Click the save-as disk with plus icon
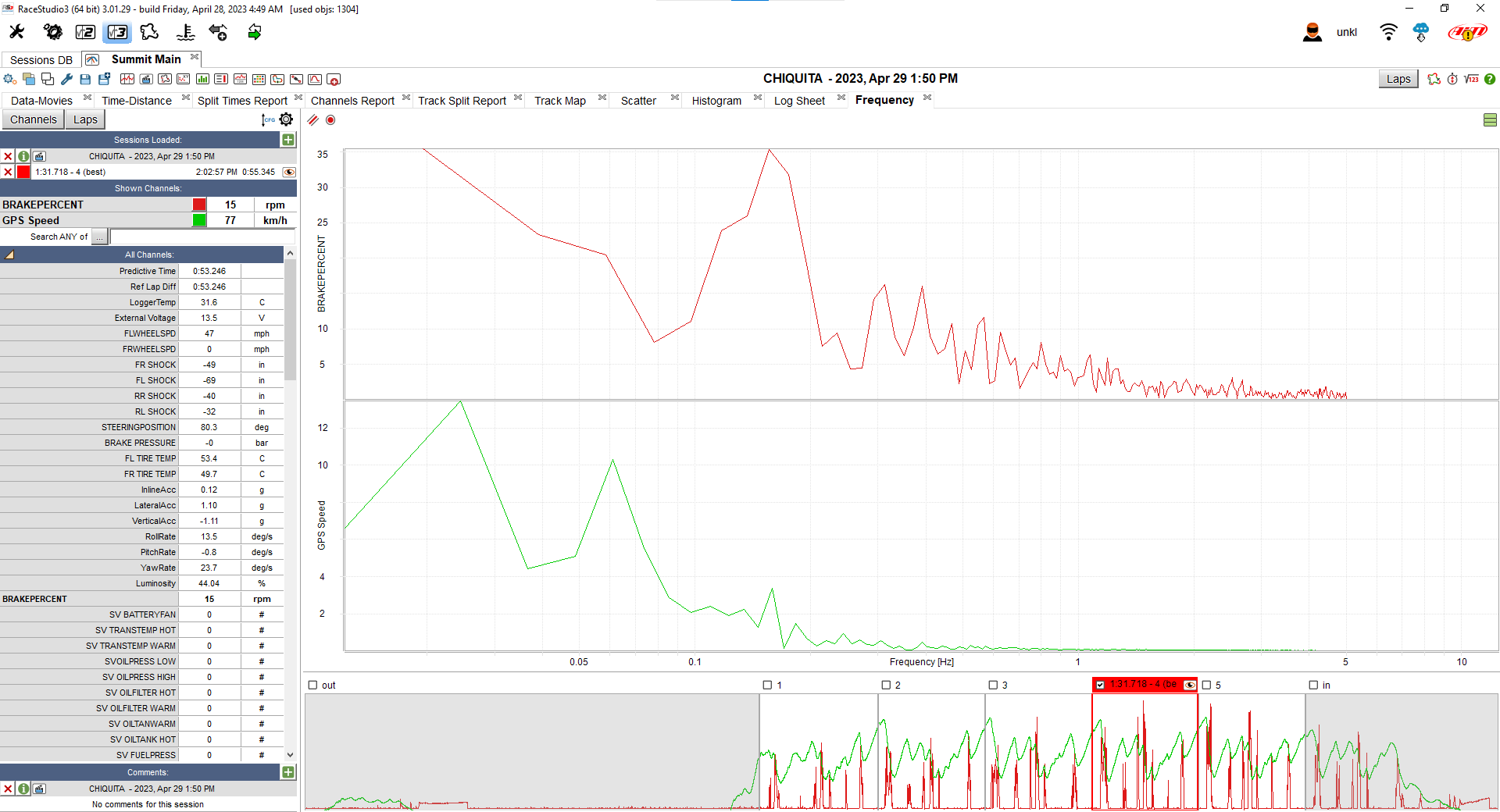This screenshot has width=1500, height=812. [x=104, y=79]
